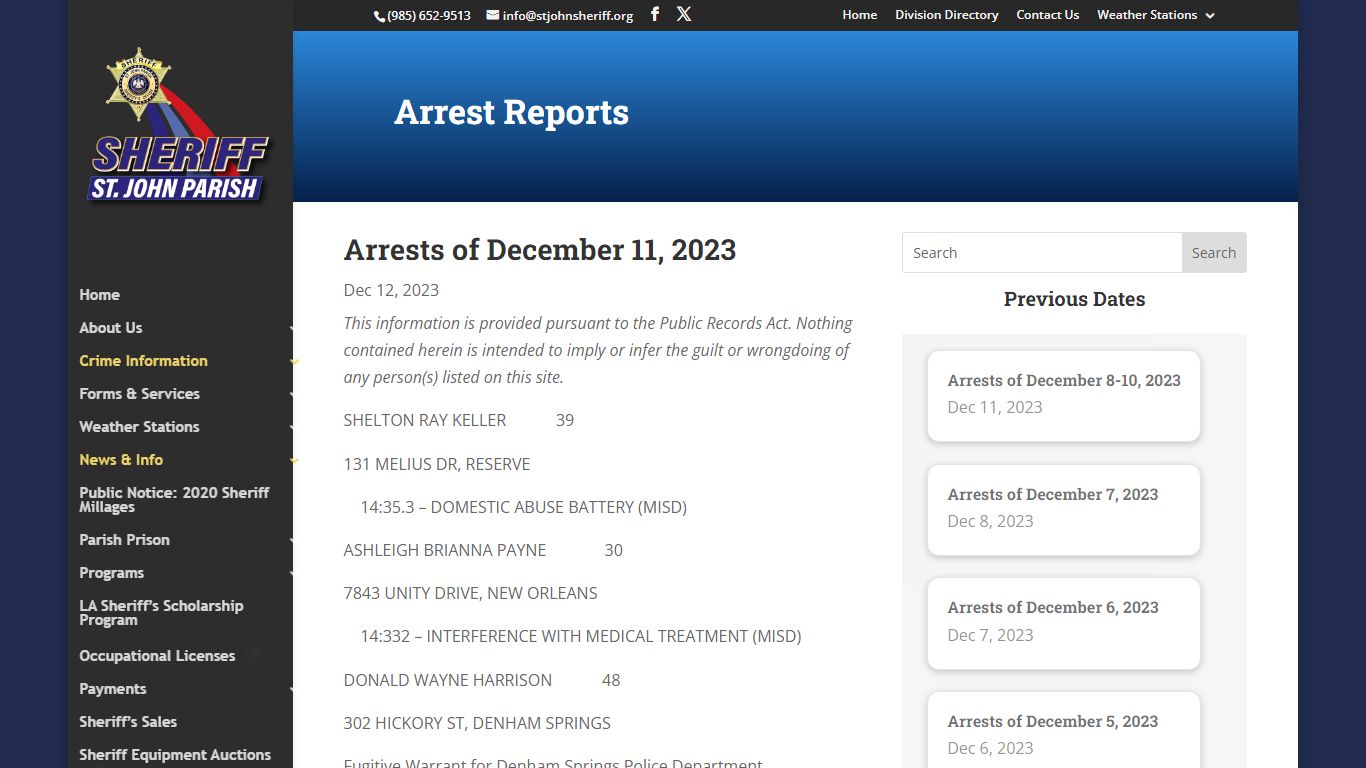This screenshot has width=1366, height=768.
Task: Click heading Arrests of December 11, 2023
Action: coord(540,250)
